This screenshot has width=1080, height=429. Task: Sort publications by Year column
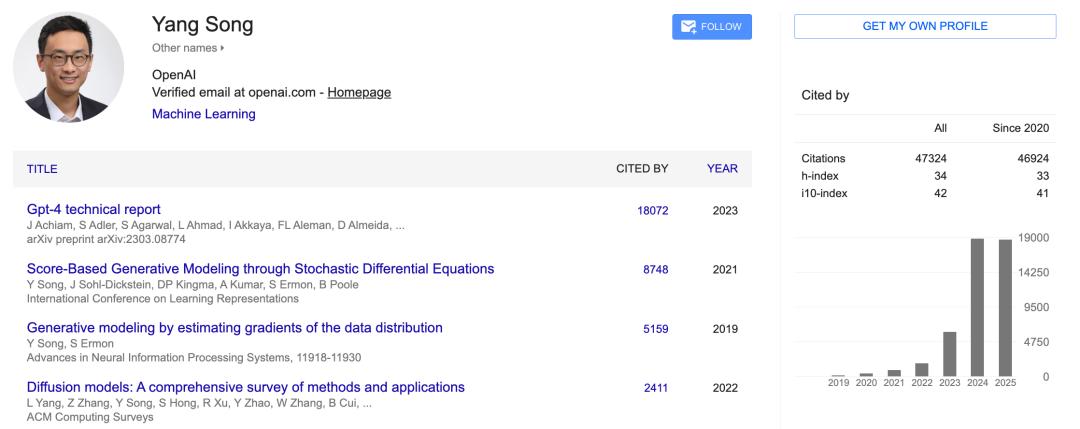[722, 169]
